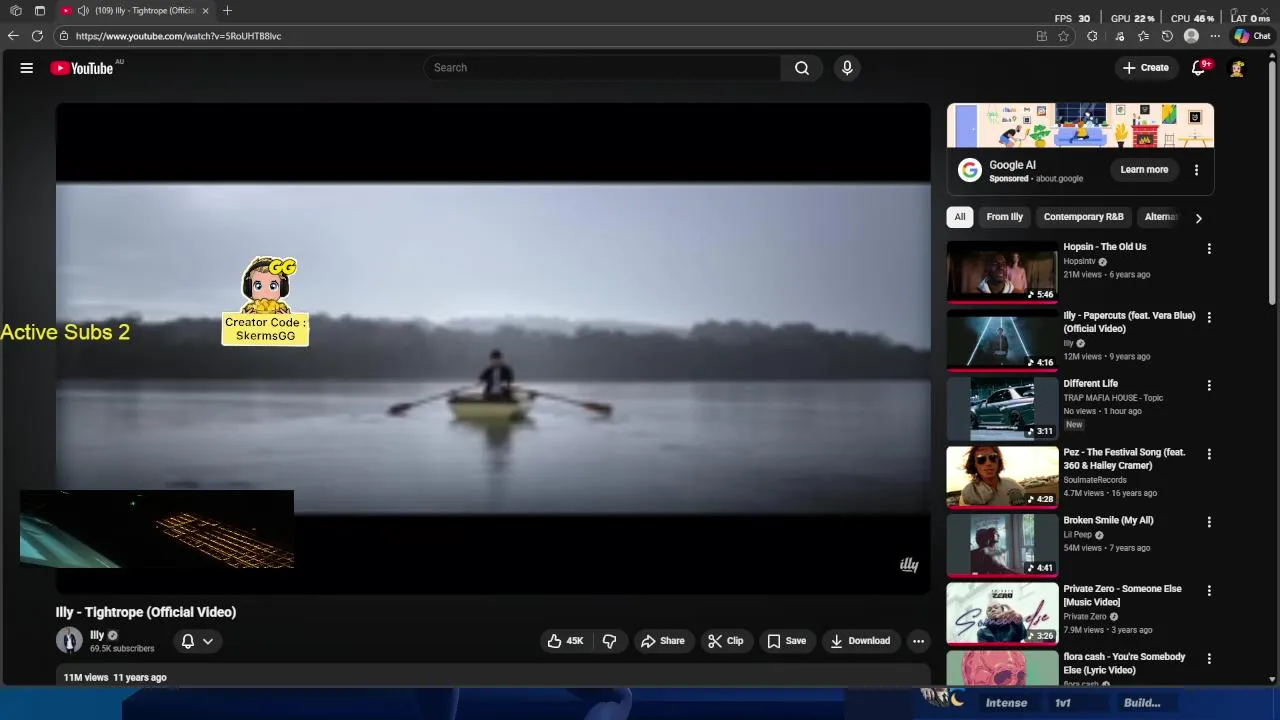Select the Alternative filter chip
Image resolution: width=1280 pixels, height=720 pixels.
tap(1160, 217)
